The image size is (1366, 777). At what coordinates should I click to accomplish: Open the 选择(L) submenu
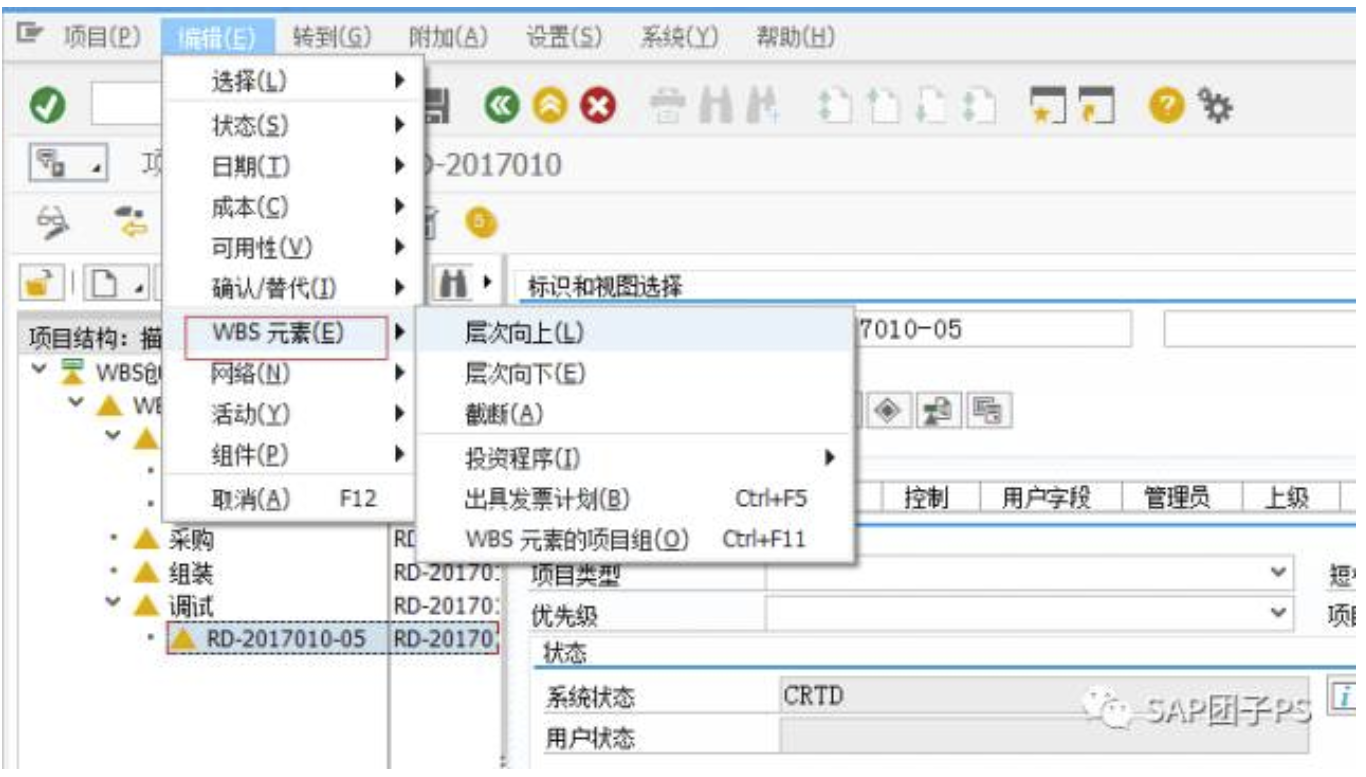coord(291,82)
